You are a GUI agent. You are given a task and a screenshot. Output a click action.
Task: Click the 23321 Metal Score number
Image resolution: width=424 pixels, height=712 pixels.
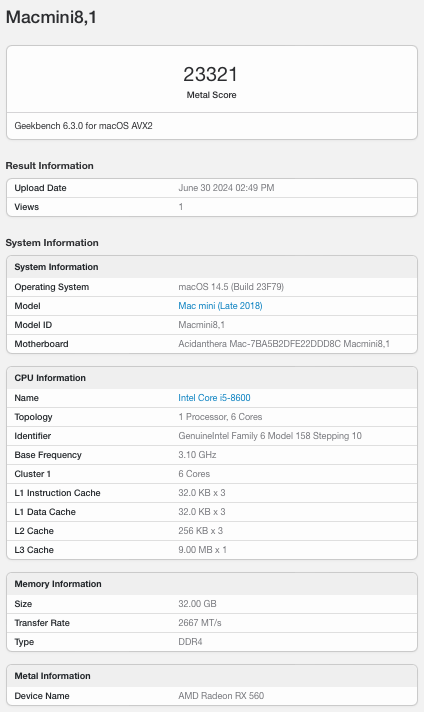[211, 74]
